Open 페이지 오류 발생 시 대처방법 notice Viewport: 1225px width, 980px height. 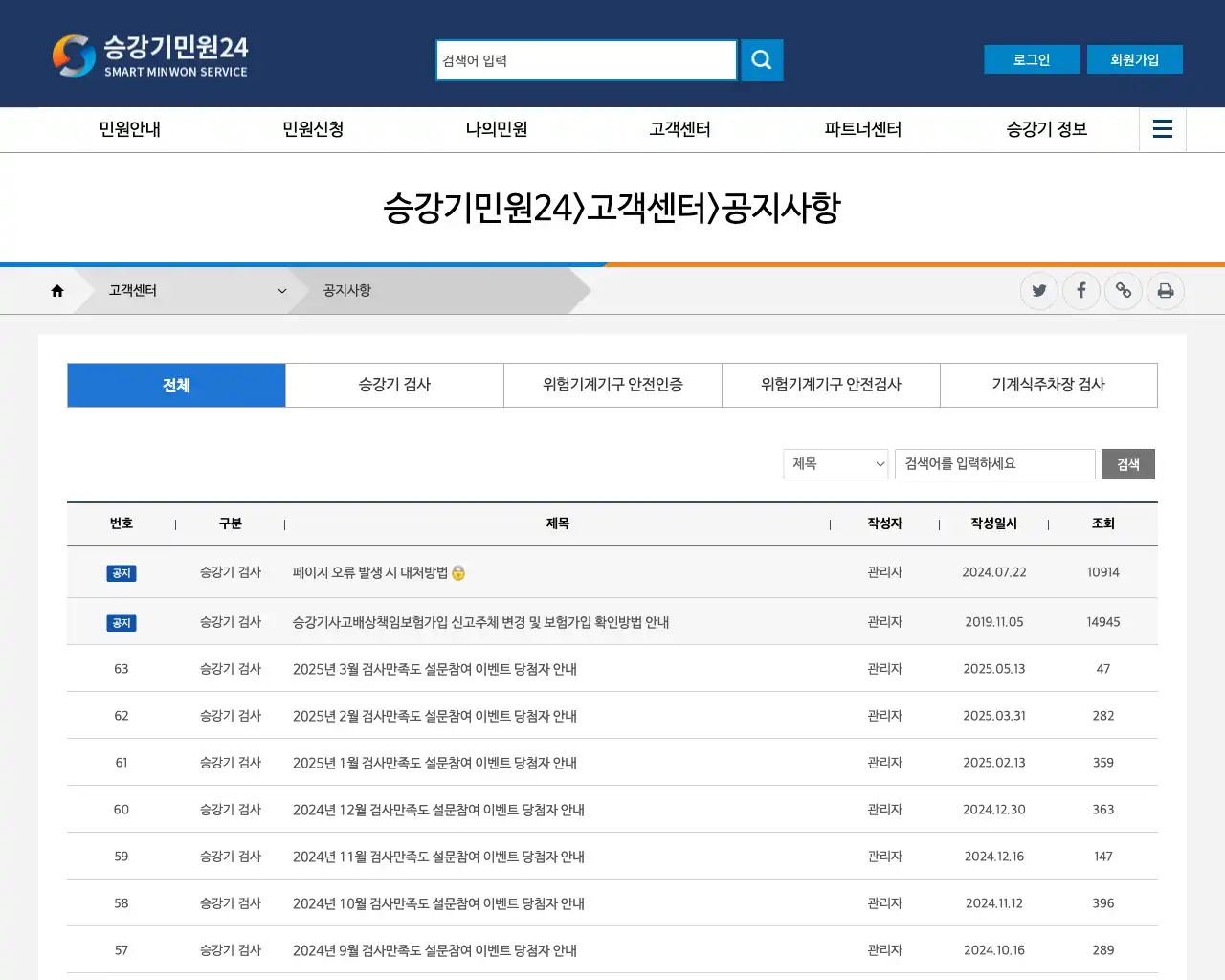370,572
